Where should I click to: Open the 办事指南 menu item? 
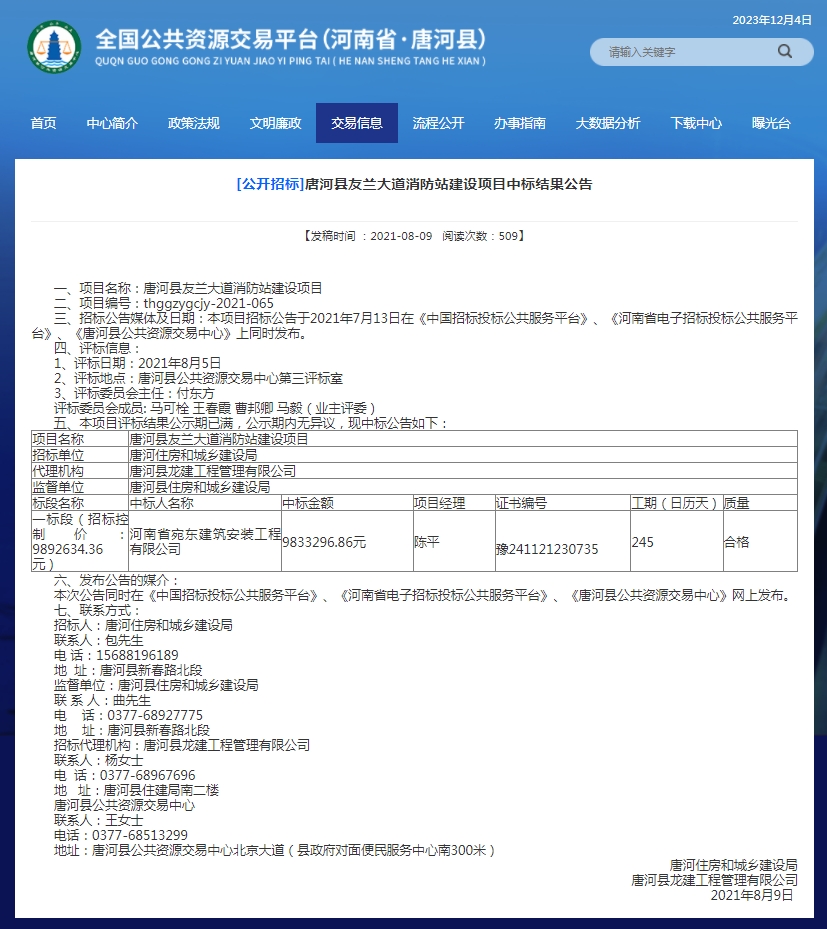[x=520, y=123]
